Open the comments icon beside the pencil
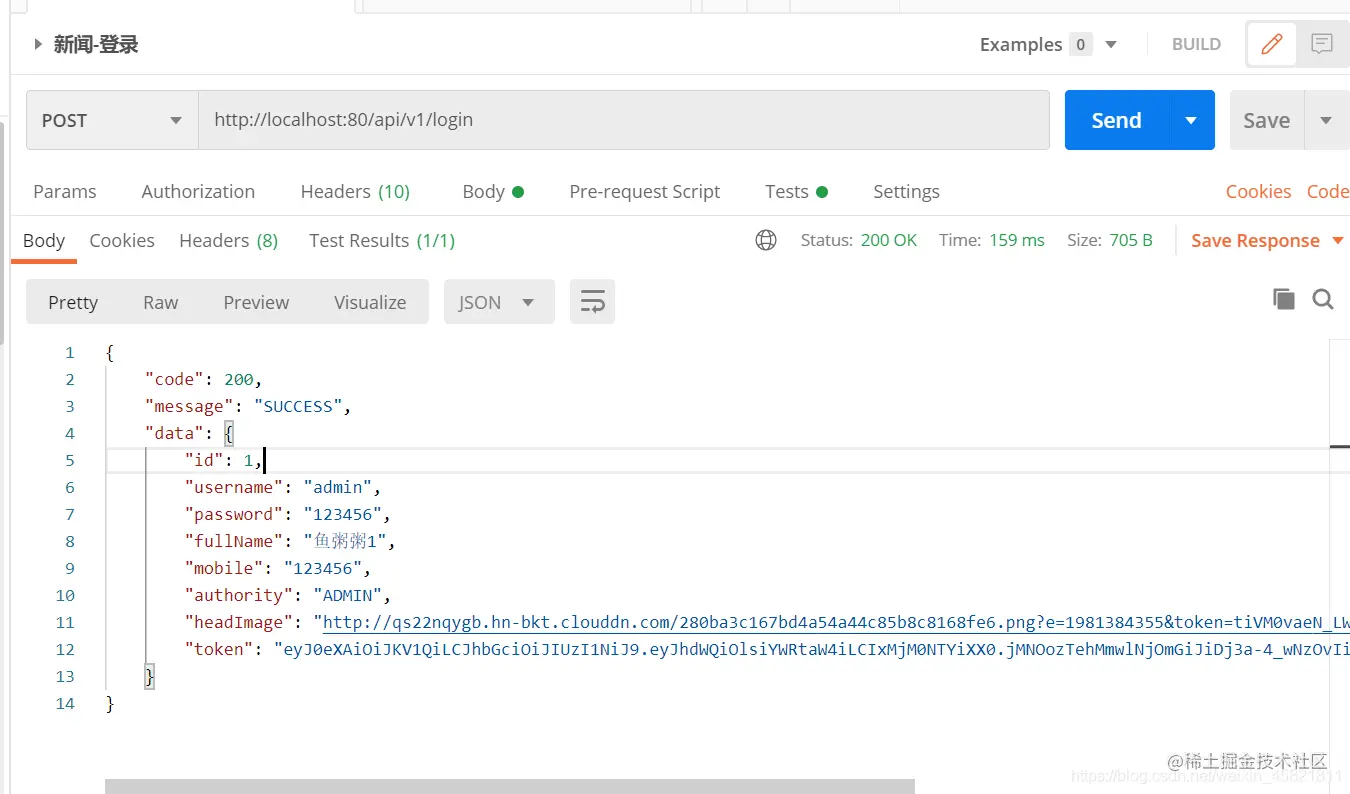Screen dimensions: 1350x794 pyautogui.click(x=1322, y=44)
